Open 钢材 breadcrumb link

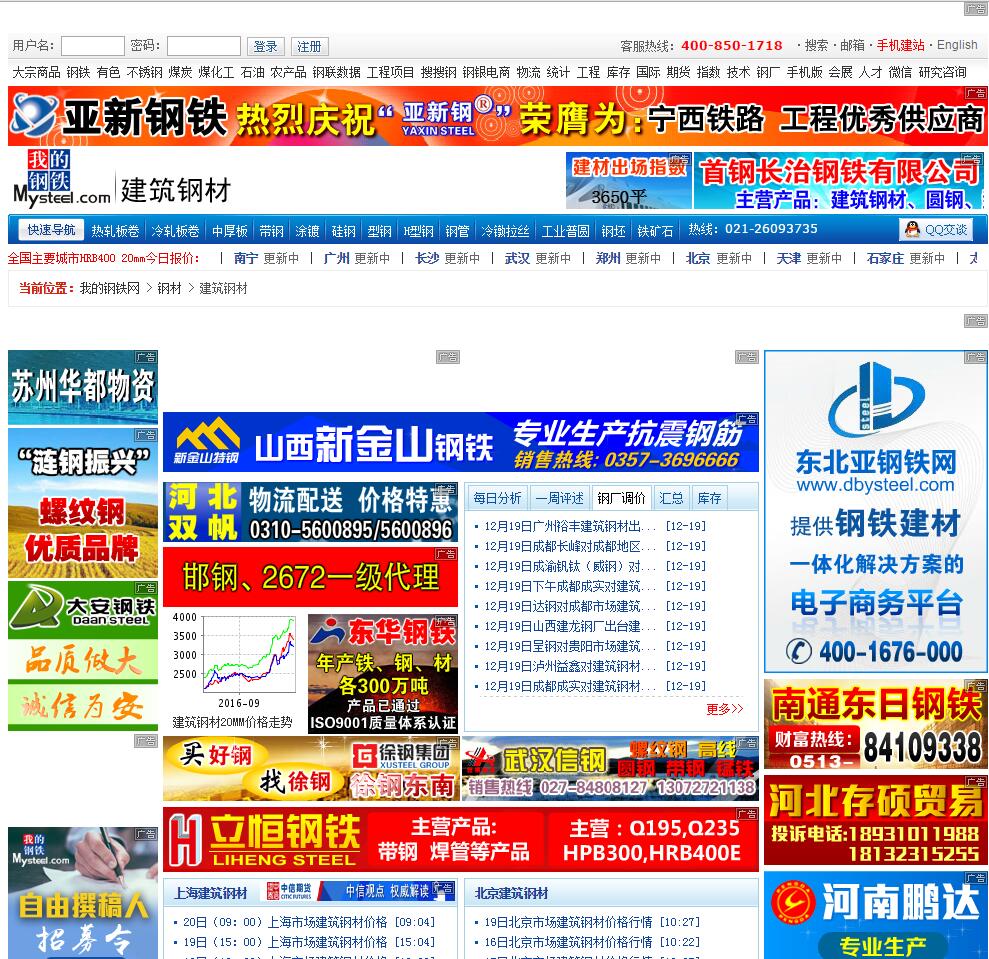(169, 288)
